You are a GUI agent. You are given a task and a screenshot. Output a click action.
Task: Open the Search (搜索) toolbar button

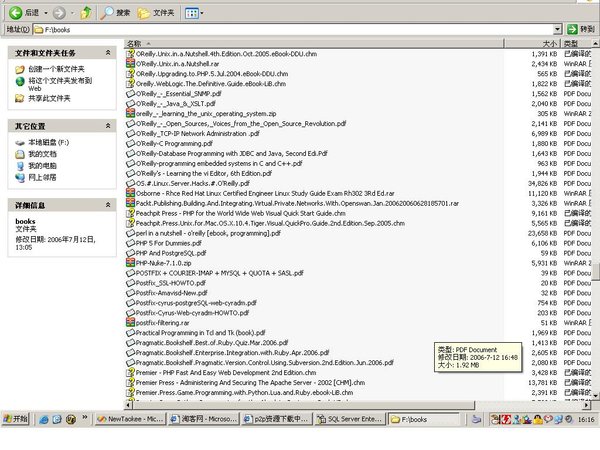pos(114,13)
